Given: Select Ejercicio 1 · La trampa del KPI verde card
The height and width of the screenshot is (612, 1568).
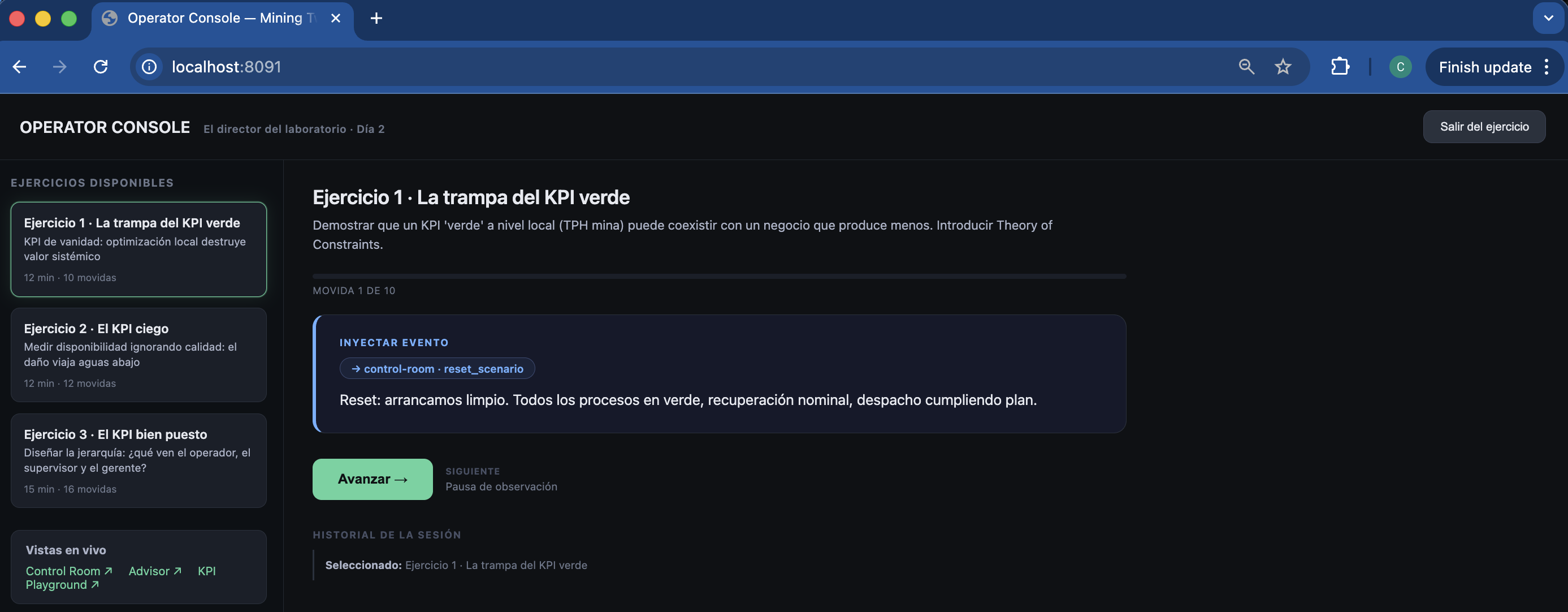Looking at the screenshot, I should coord(139,249).
